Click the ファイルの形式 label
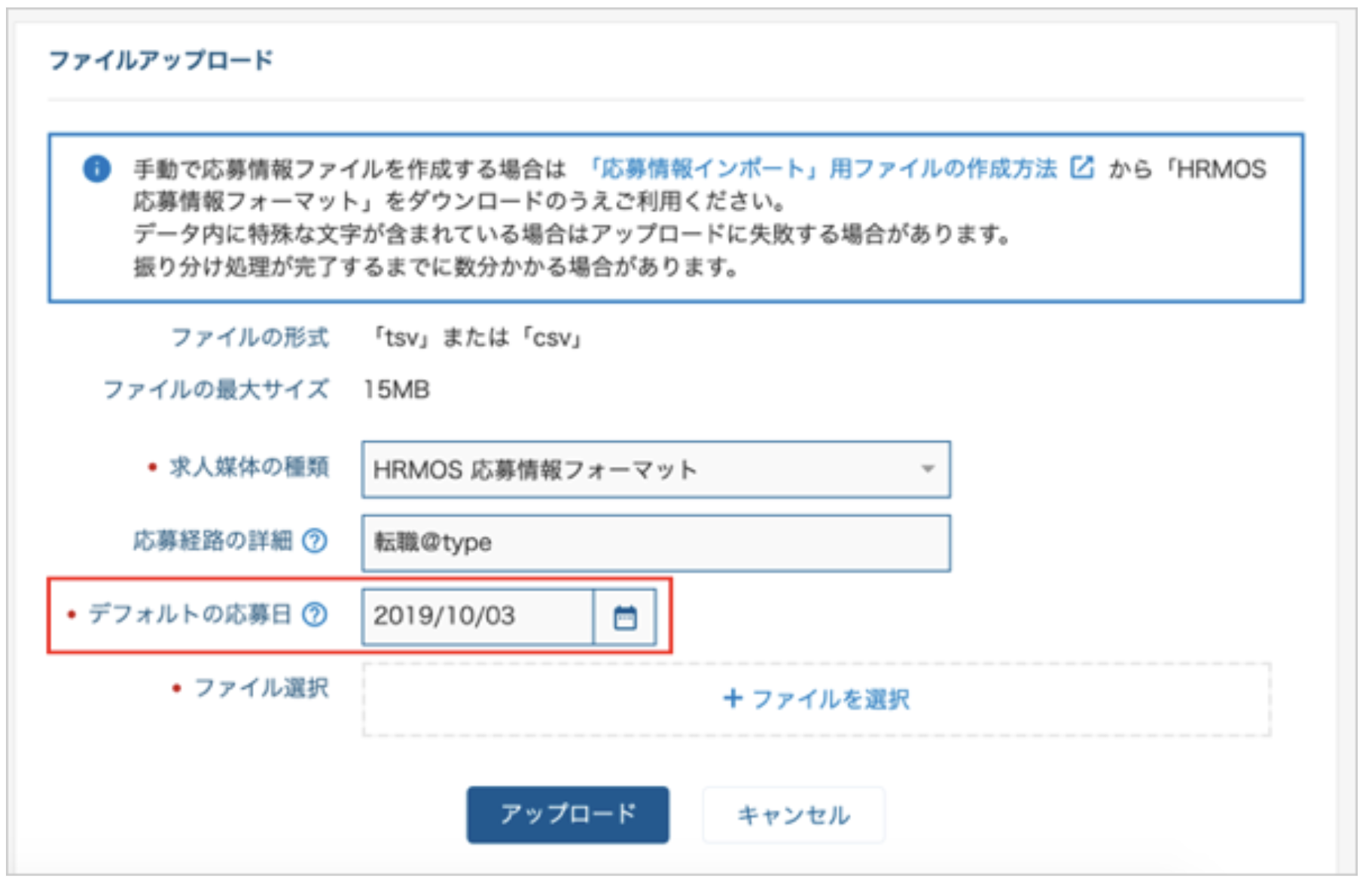 (249, 337)
